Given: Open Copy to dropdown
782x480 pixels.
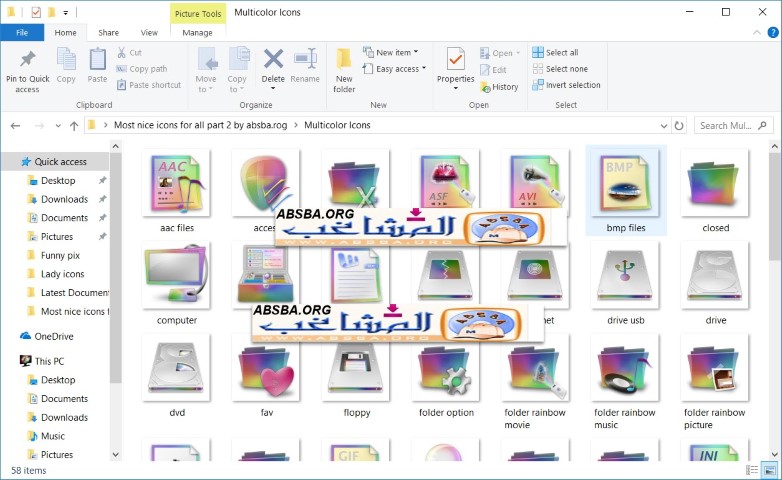Looking at the screenshot, I should tap(237, 70).
